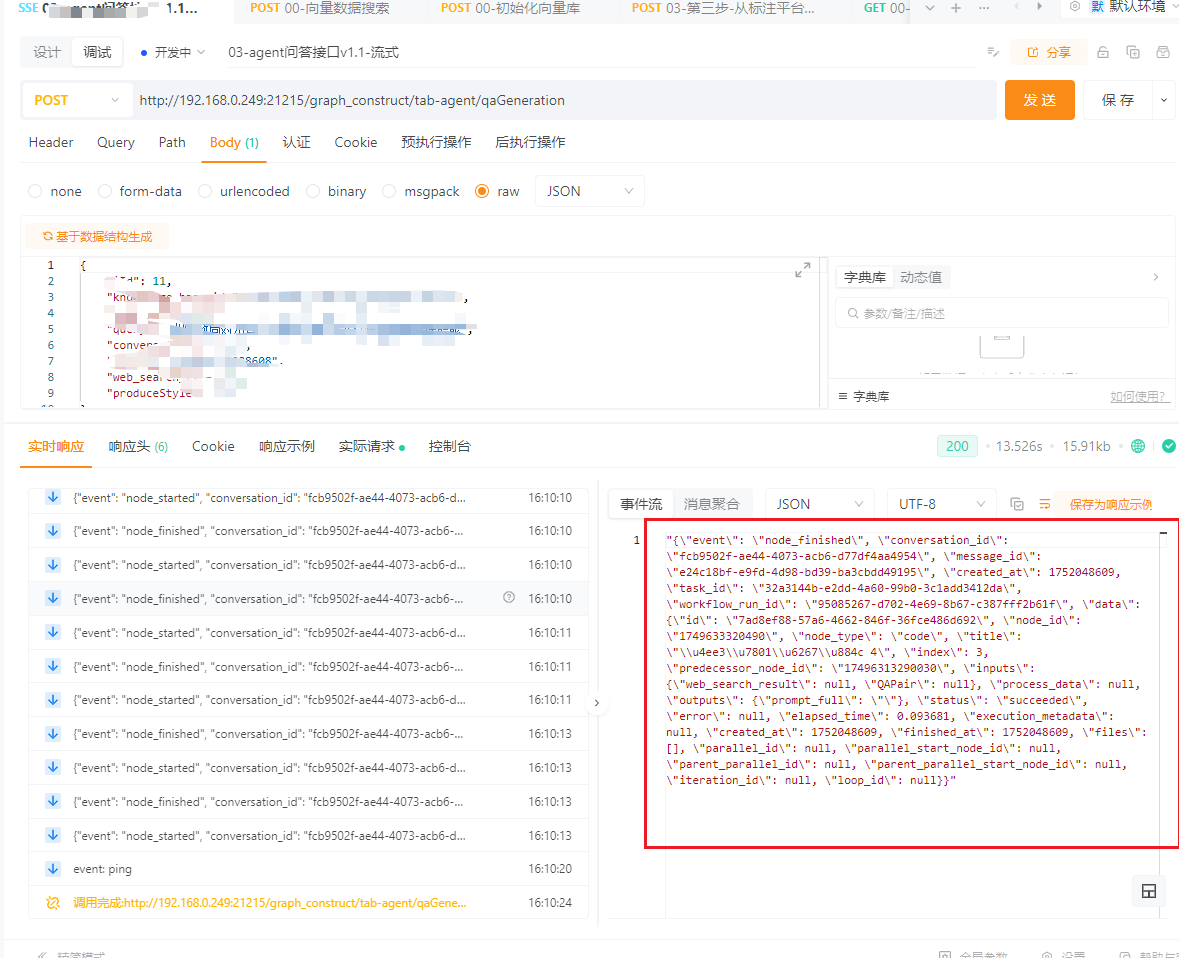
Task: Open the 如何使用? help link
Action: click(1140, 396)
